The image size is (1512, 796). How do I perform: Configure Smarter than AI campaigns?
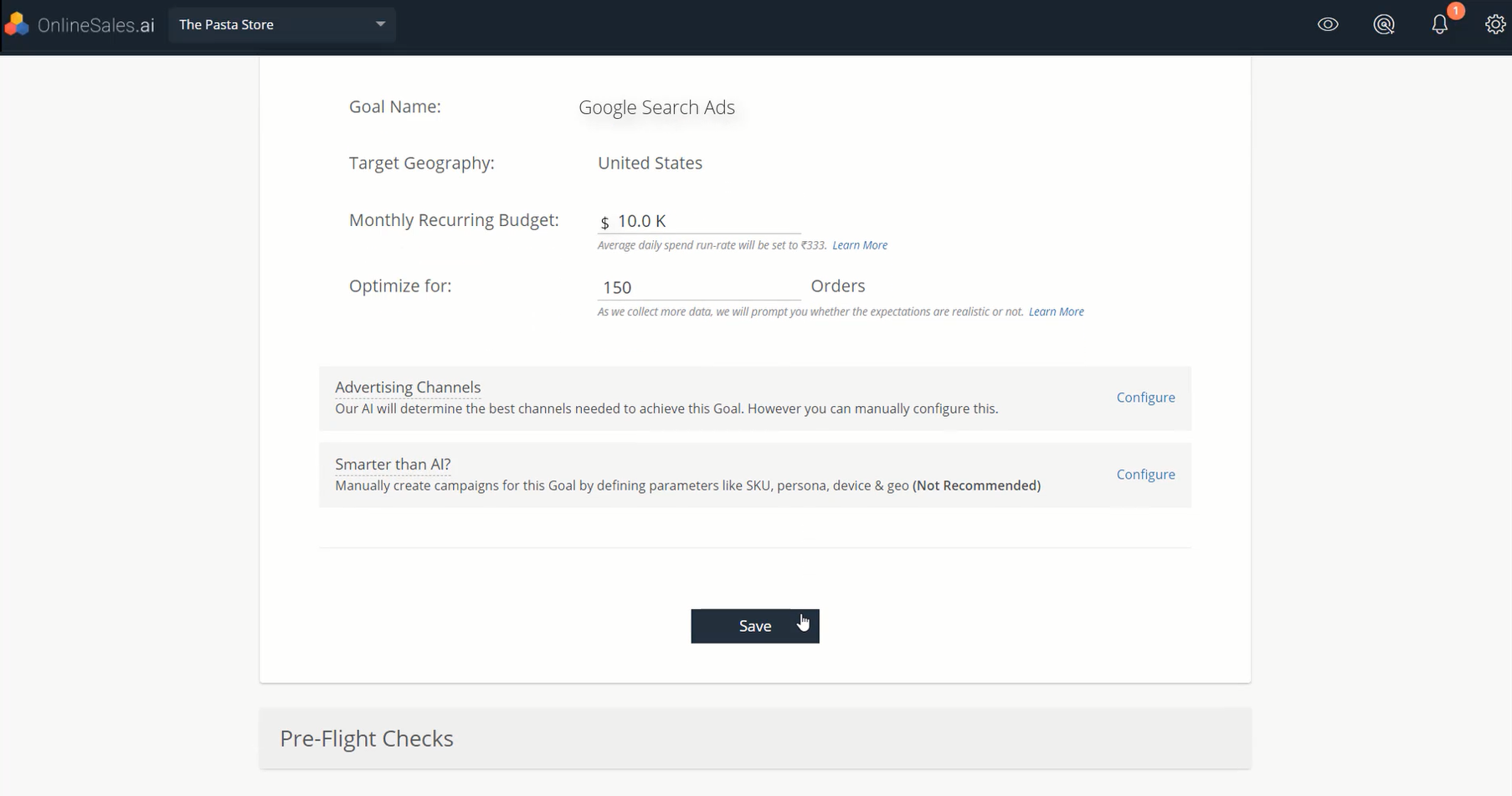[x=1145, y=475]
